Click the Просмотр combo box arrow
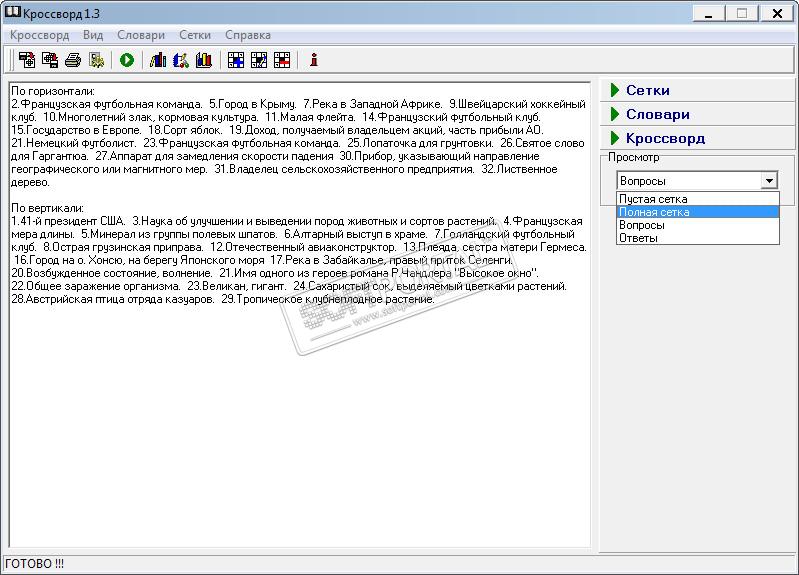 (769, 180)
